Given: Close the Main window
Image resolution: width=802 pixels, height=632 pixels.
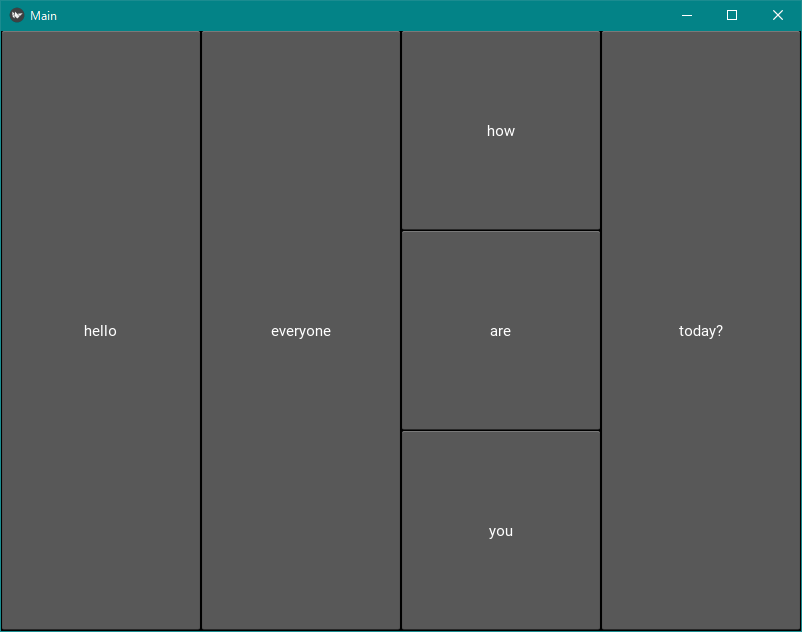Looking at the screenshot, I should (x=778, y=15).
